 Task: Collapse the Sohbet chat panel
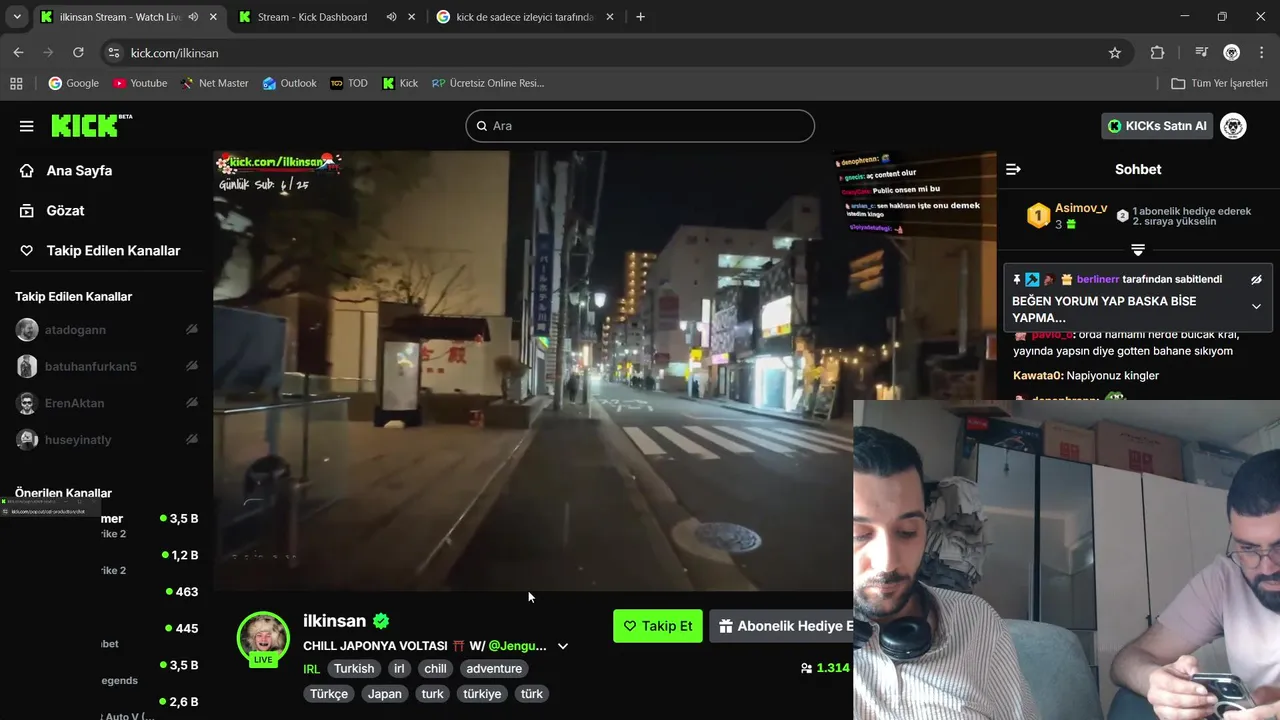pos(1013,169)
